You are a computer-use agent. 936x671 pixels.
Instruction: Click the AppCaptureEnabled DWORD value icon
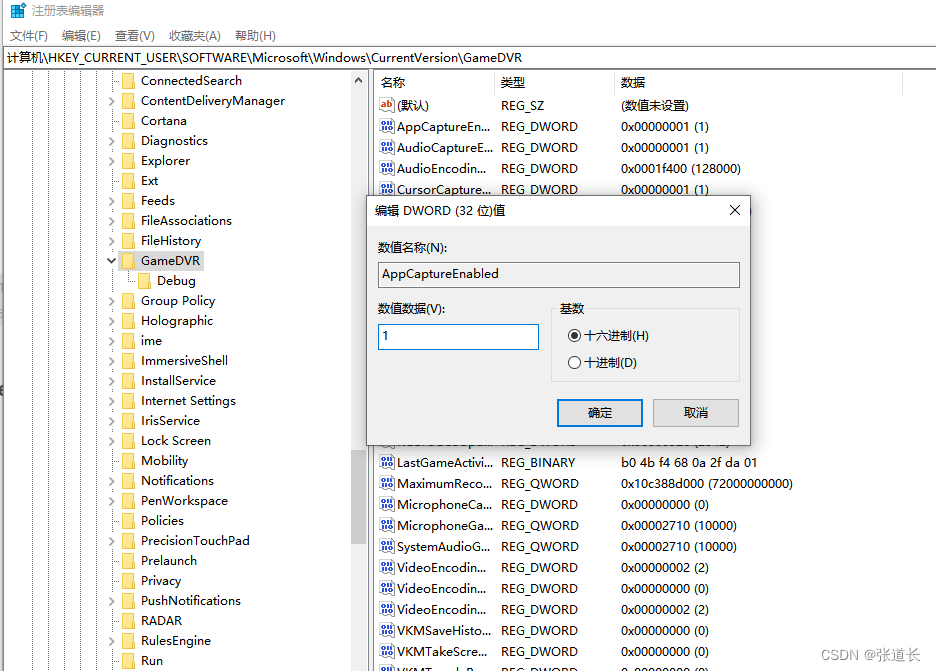tap(388, 126)
